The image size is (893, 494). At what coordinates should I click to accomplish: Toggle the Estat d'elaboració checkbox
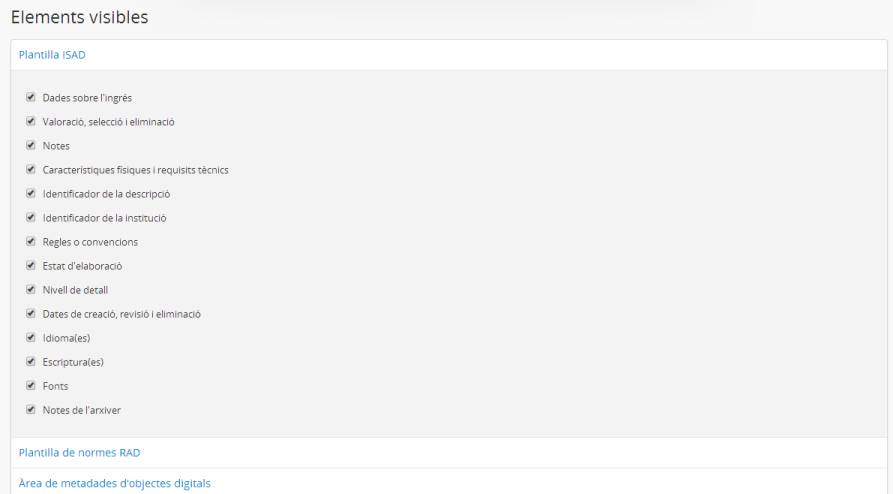[x=31, y=266]
